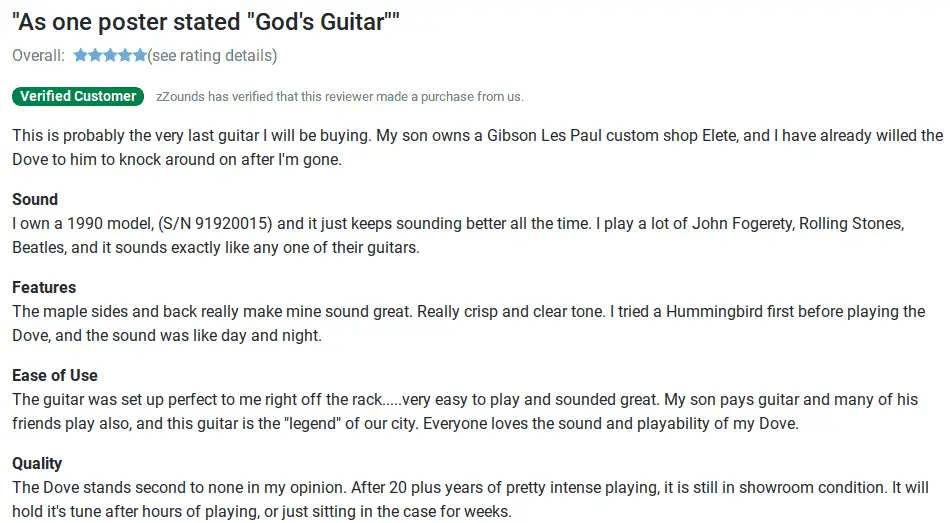The width and height of the screenshot is (950, 523).
Task: Click 'Gibson Les Paul' in intro paragraph
Action: (545, 135)
